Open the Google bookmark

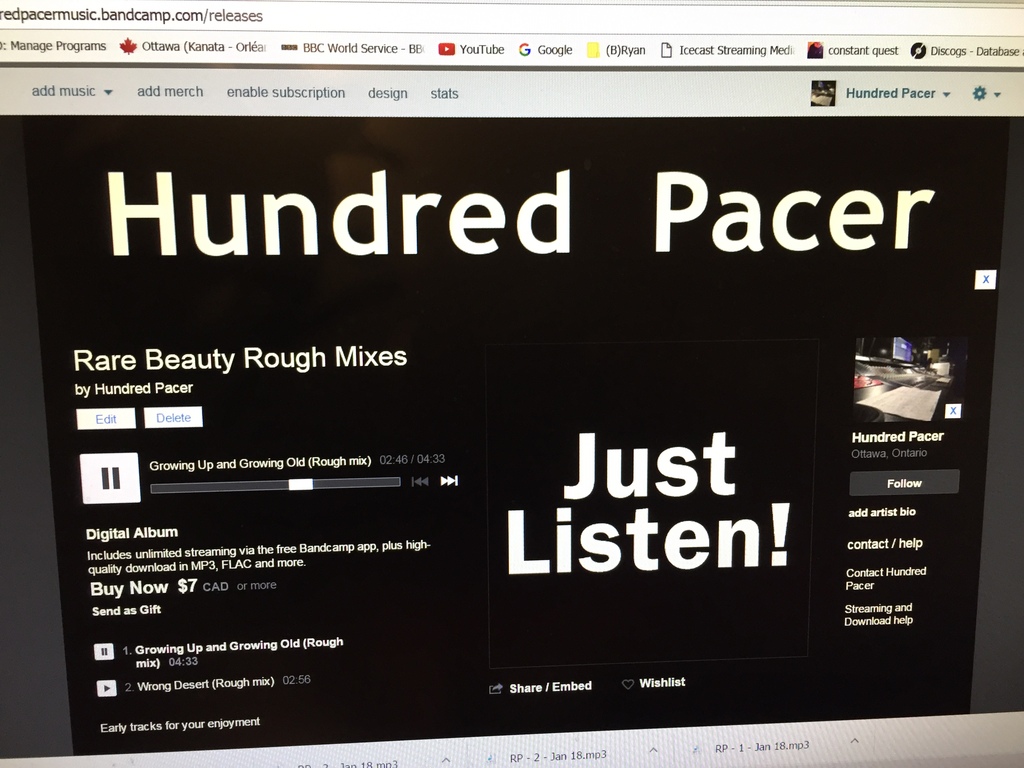545,50
